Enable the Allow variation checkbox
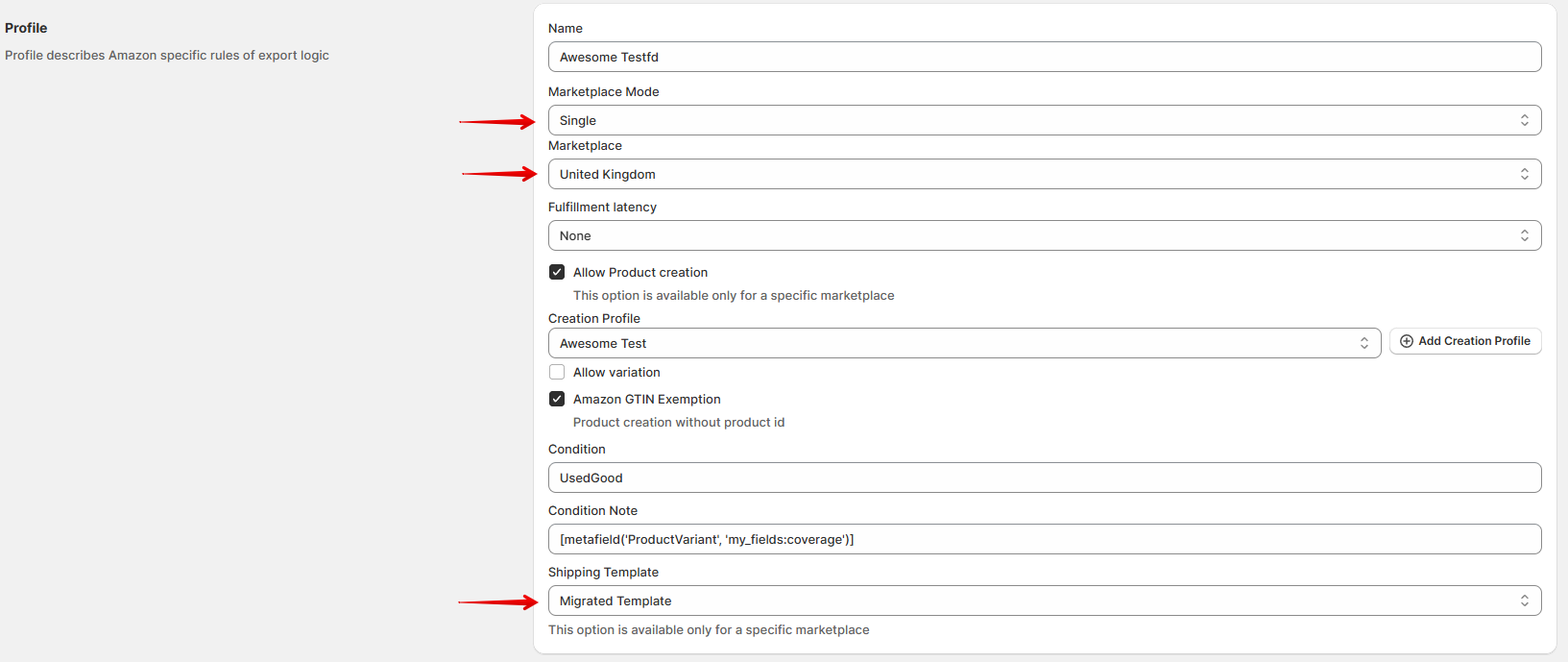This screenshot has width=1568, height=662. point(557,372)
